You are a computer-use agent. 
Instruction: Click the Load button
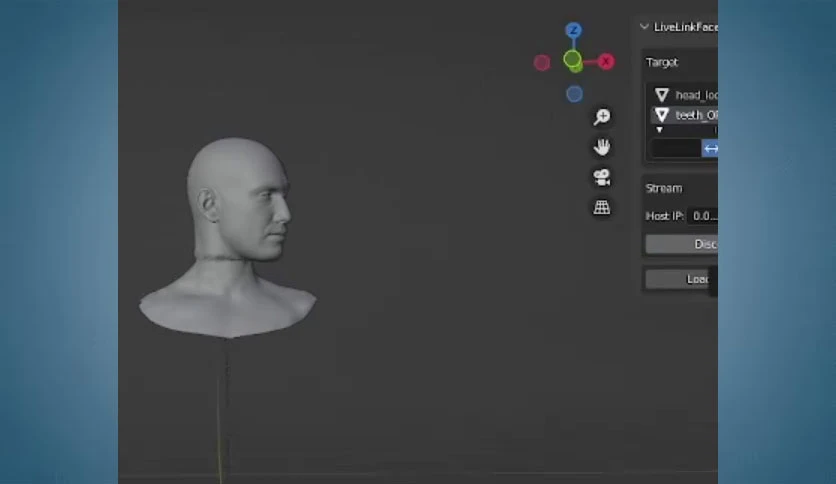point(679,279)
